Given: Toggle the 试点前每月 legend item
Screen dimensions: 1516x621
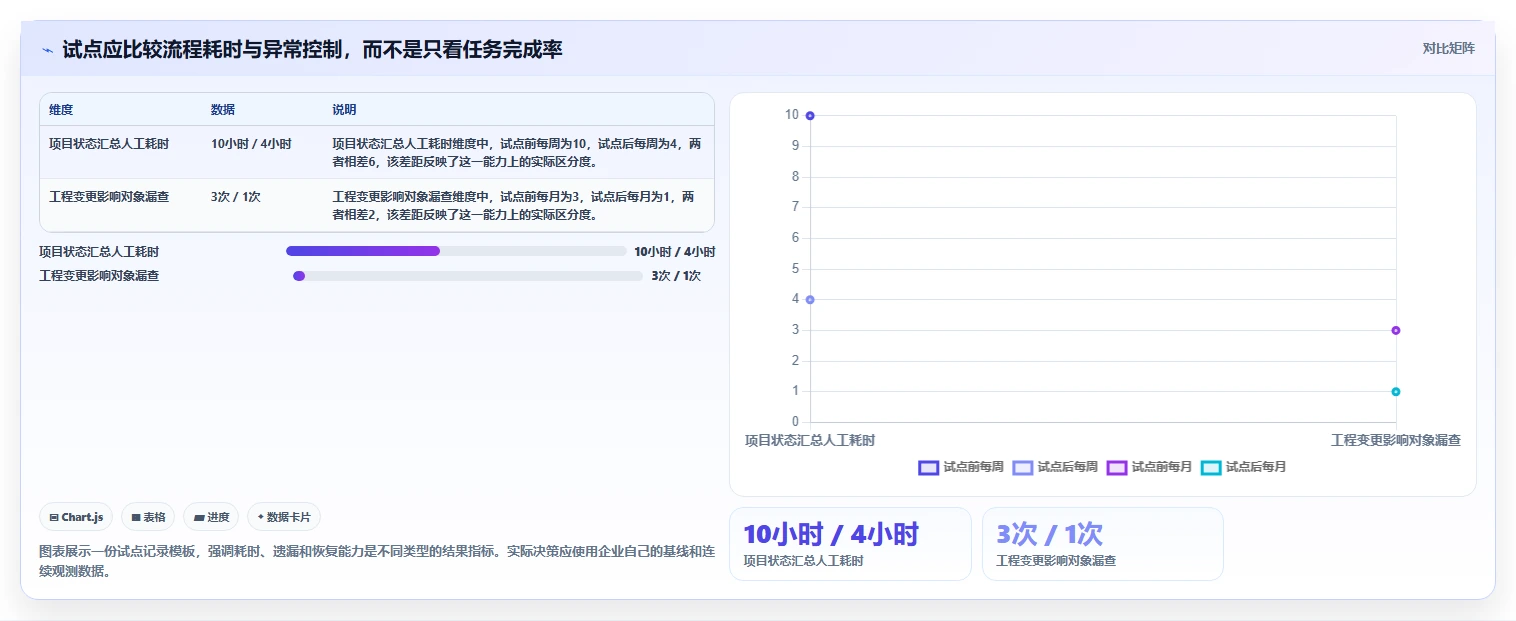Looking at the screenshot, I should click(1149, 467).
